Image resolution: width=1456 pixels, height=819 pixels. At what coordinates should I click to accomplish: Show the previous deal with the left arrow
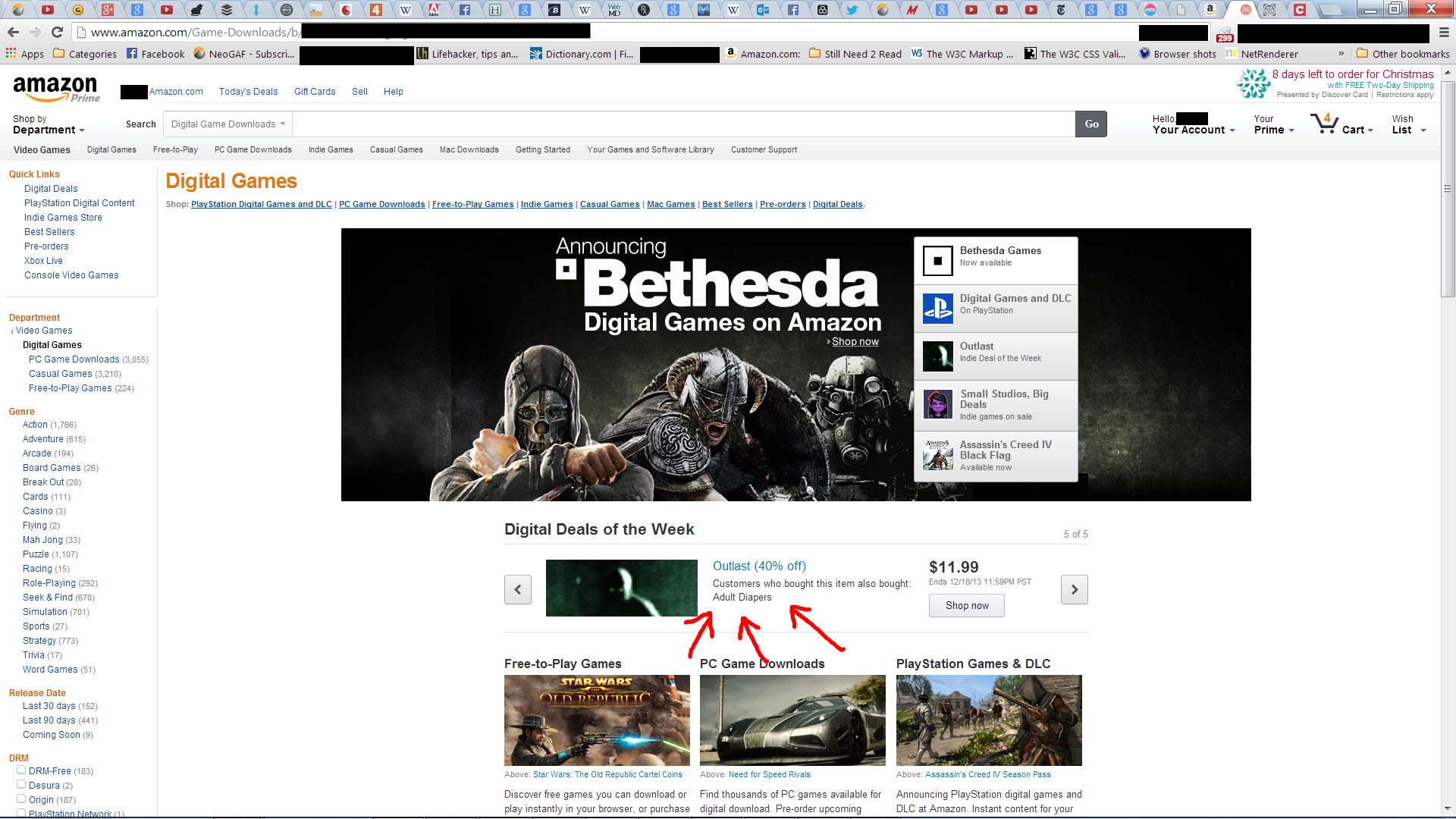[518, 589]
